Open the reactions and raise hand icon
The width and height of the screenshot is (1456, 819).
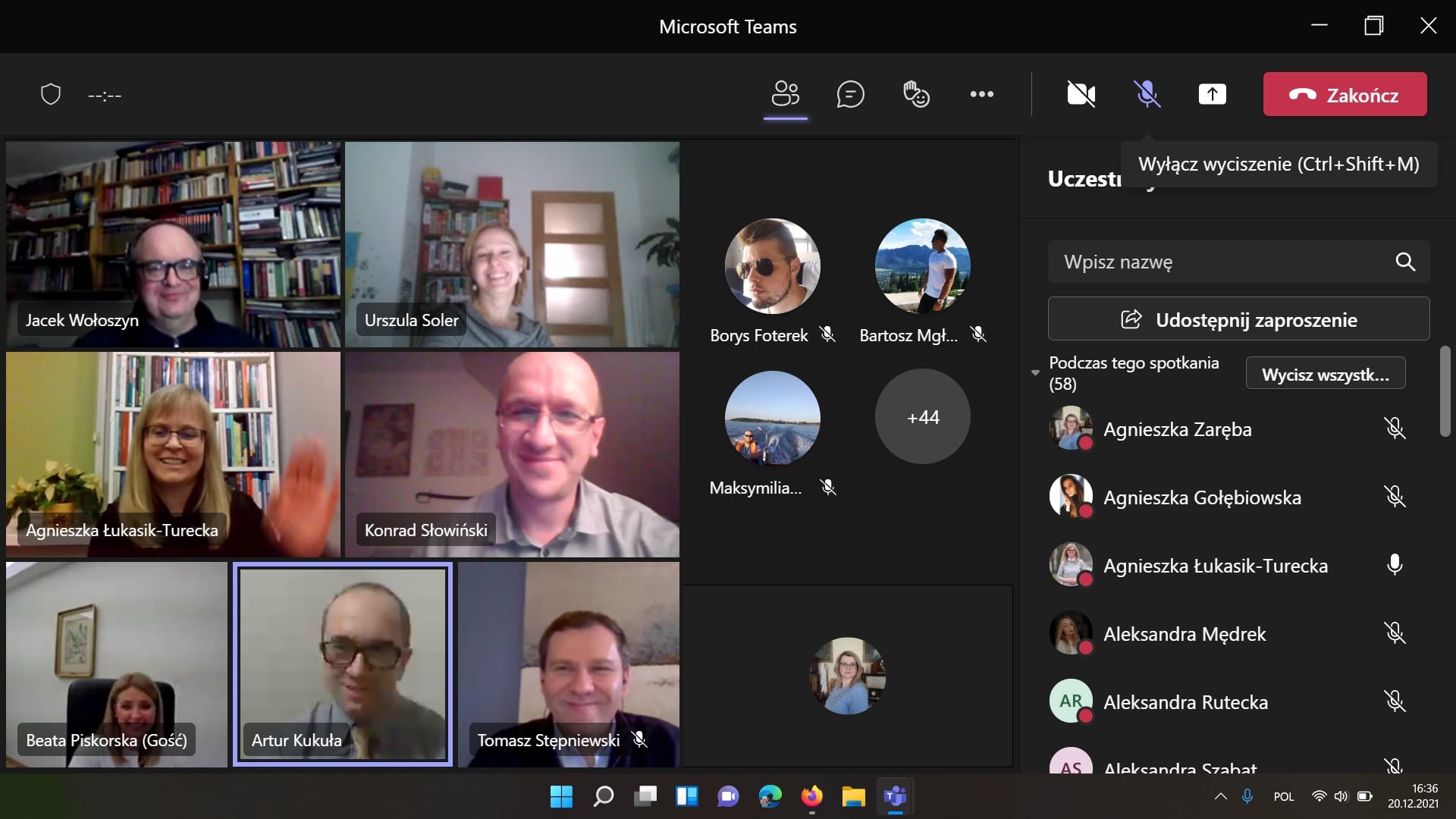coord(916,94)
